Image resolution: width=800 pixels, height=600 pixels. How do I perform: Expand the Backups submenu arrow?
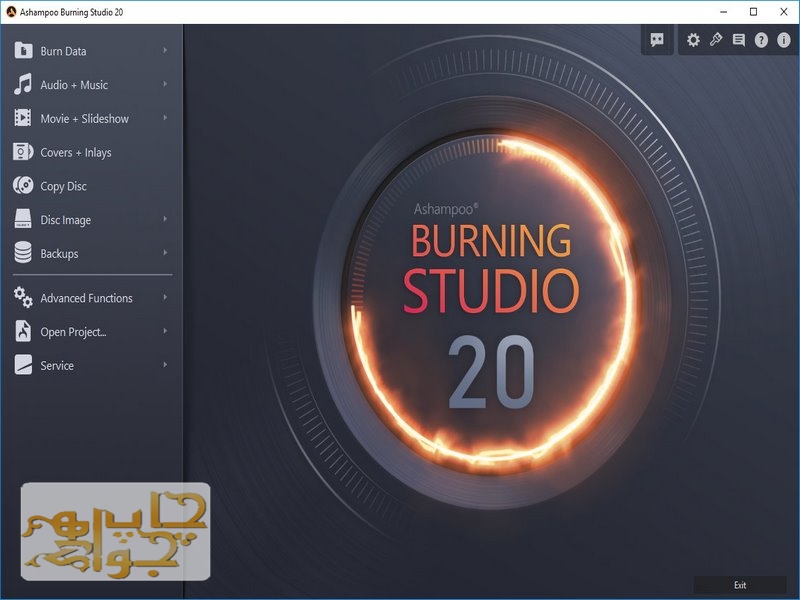(165, 253)
